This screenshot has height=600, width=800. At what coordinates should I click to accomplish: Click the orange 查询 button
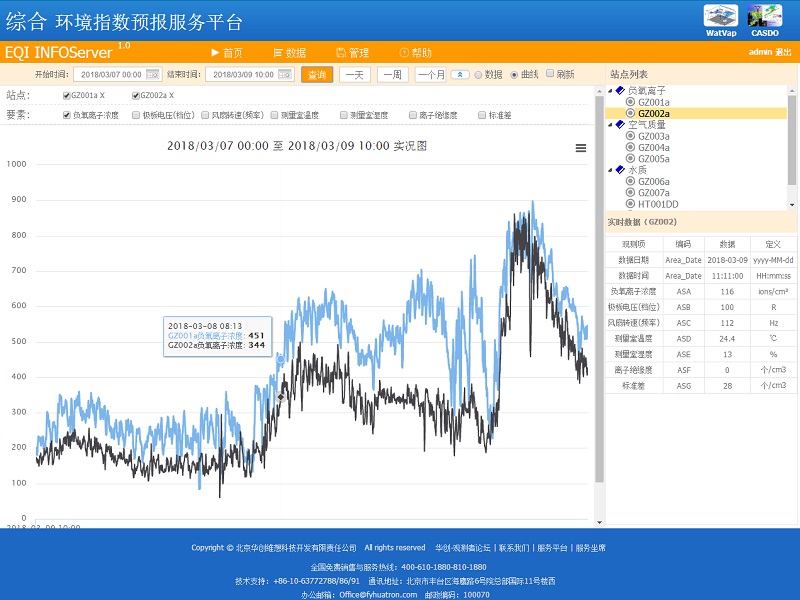317,74
